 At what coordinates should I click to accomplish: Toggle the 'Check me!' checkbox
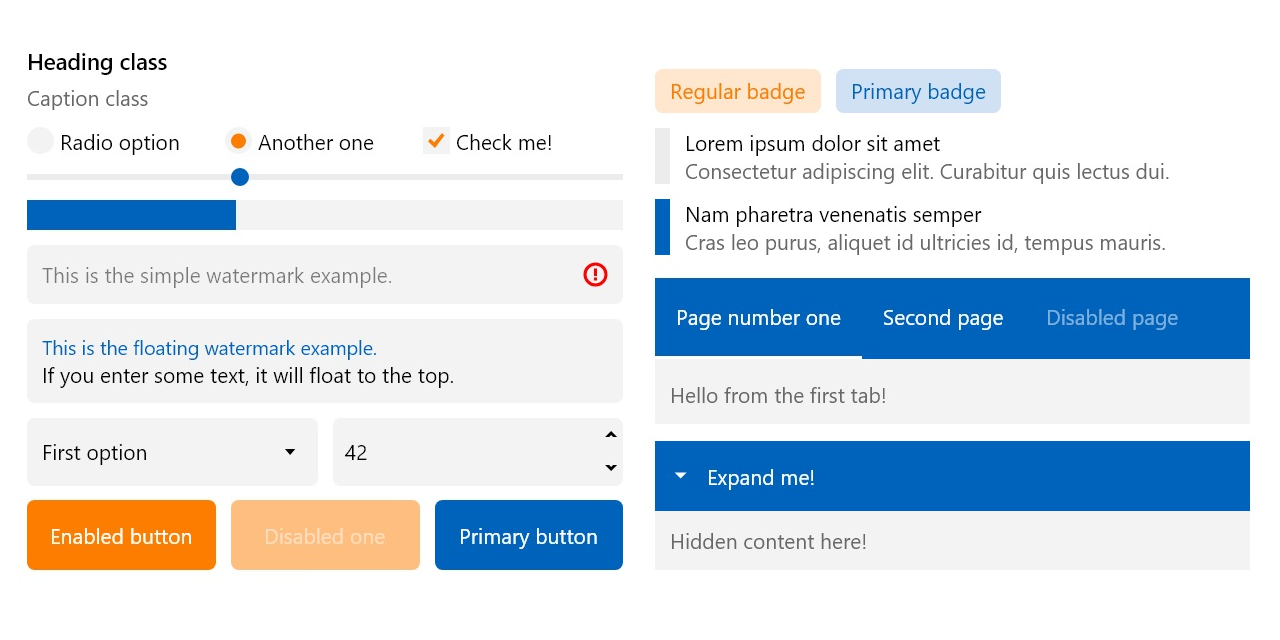point(435,141)
